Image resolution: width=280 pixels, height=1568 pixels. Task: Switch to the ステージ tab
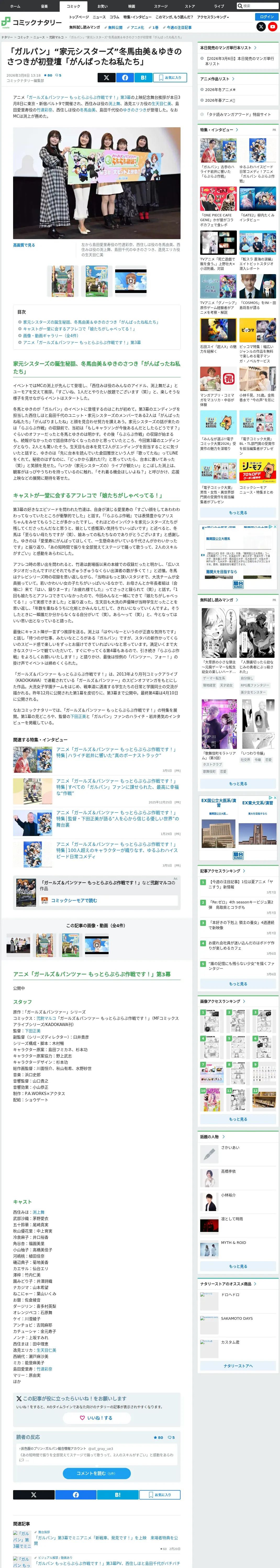(x=160, y=6)
